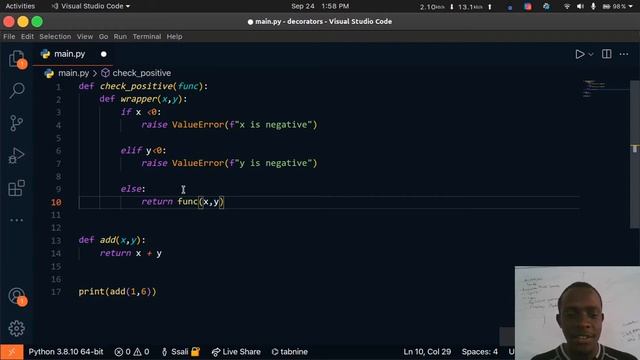Run the Python file with play button
The image size is (640, 360).
[x=579, y=54]
